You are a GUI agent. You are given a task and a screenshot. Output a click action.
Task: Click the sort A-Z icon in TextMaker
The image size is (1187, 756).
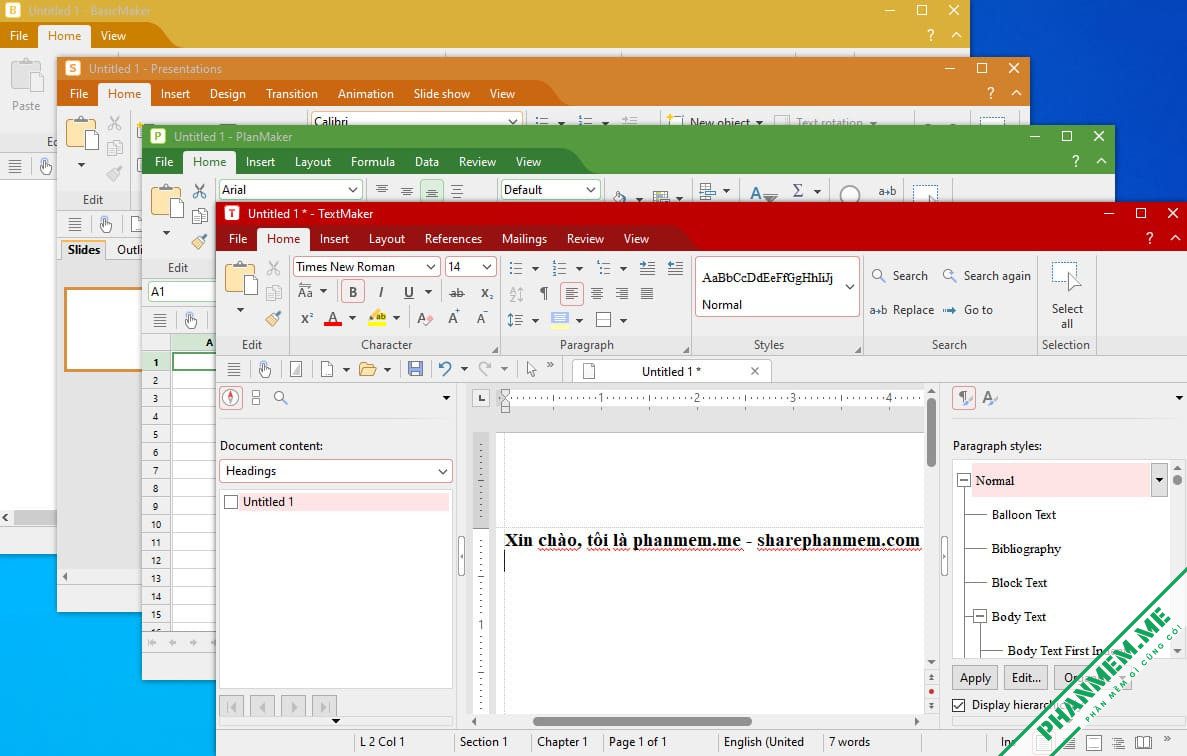point(516,294)
